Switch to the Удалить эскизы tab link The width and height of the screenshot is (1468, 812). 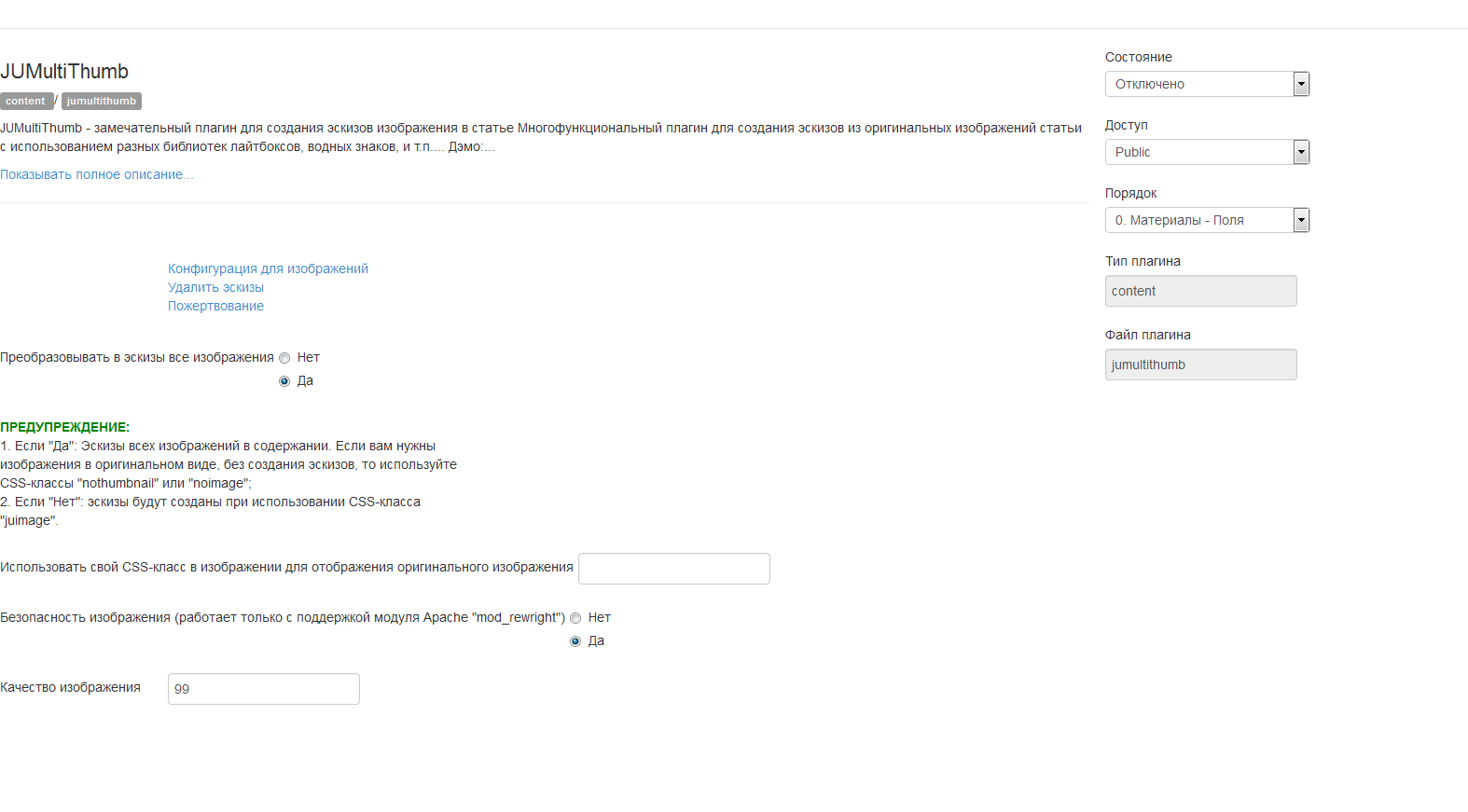[215, 287]
